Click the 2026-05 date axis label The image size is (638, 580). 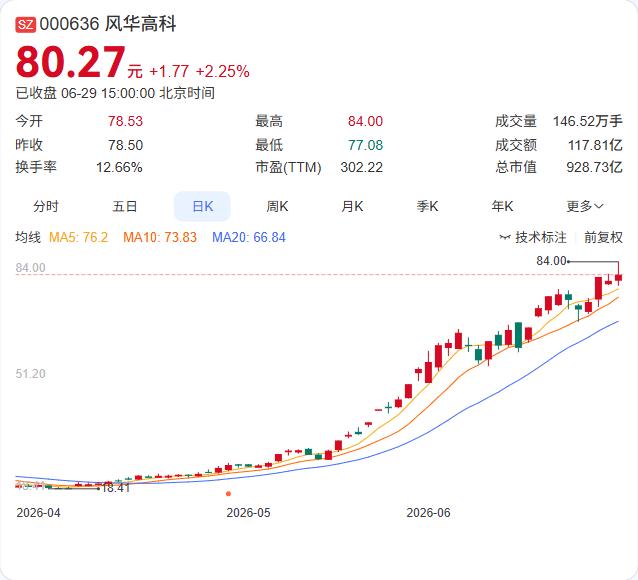pyautogui.click(x=248, y=513)
